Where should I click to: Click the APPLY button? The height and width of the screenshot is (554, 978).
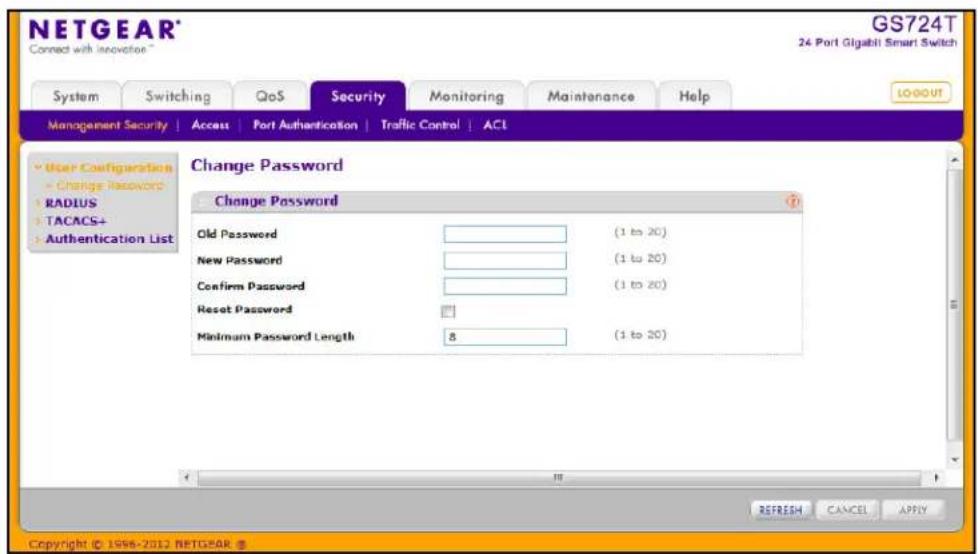coord(914,510)
